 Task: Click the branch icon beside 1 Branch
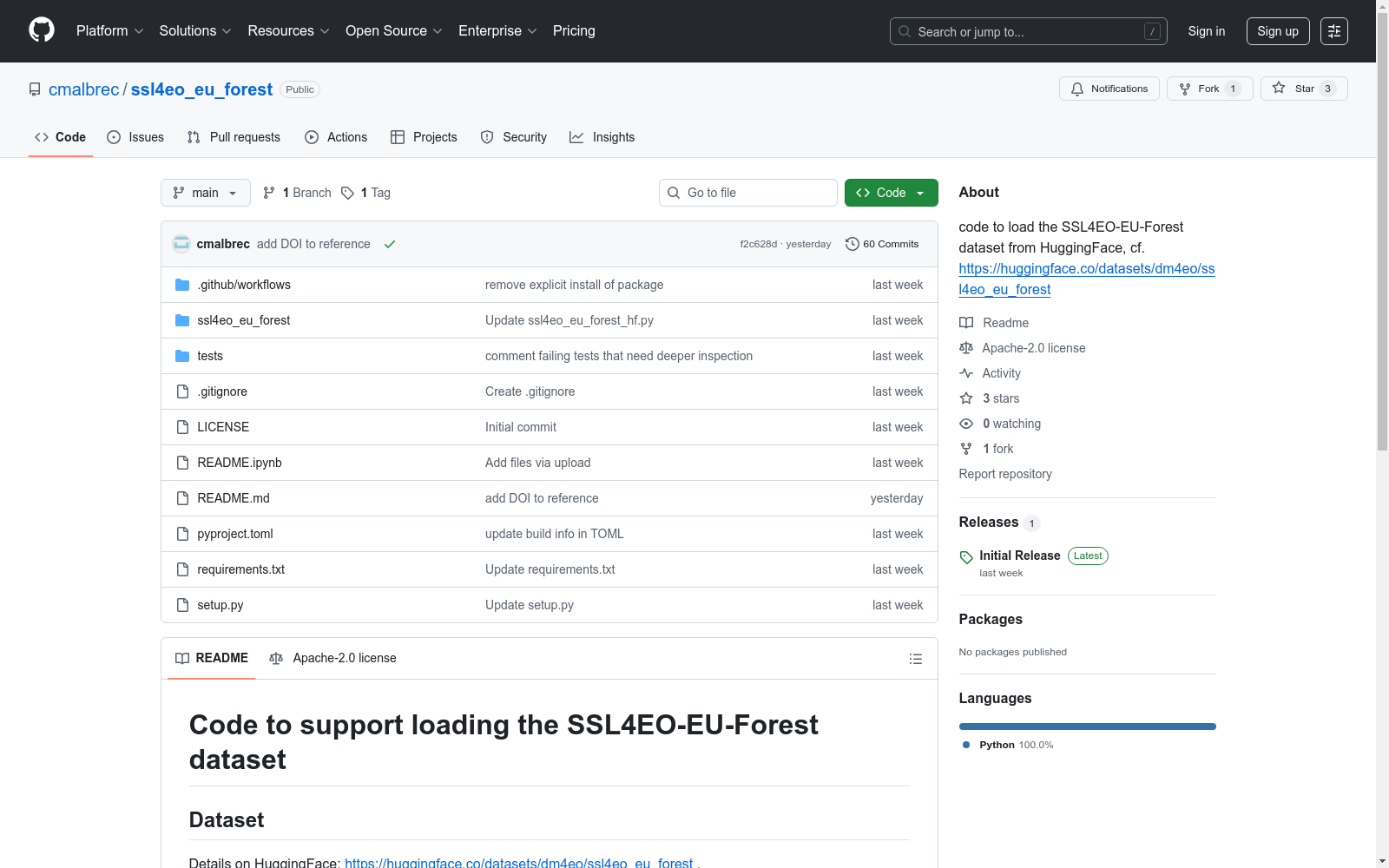[x=269, y=193]
